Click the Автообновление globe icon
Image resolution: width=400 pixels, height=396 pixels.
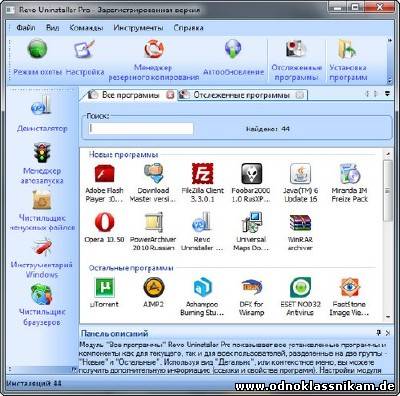233,49
